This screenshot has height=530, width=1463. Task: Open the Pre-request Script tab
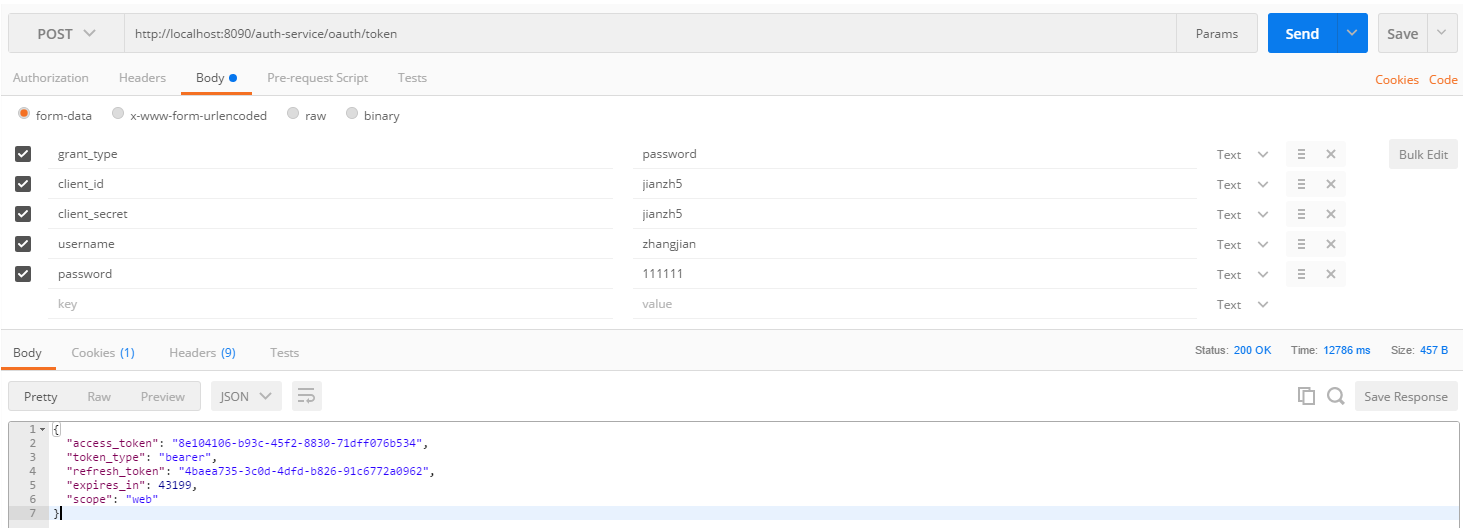317,77
